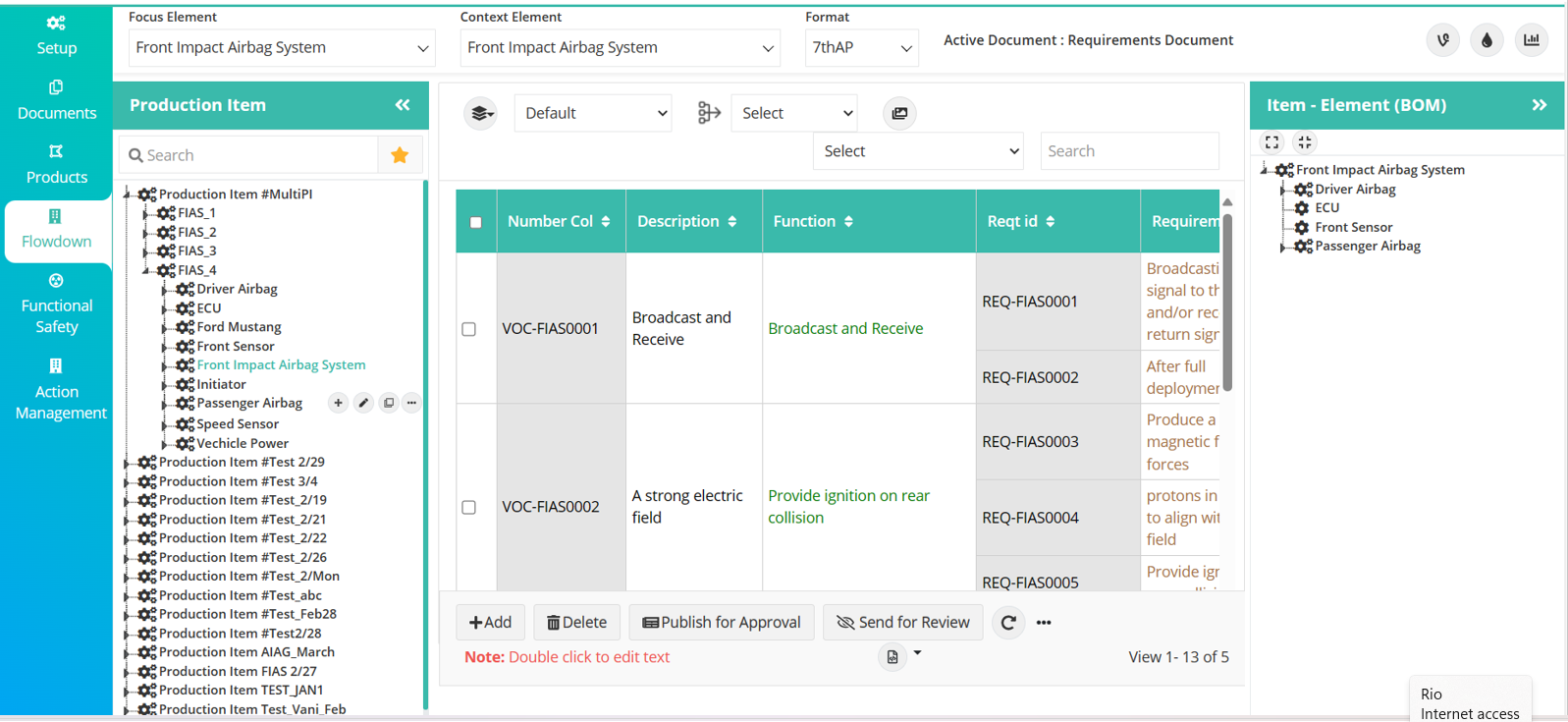Open the Format 7thAP dropdown

[861, 48]
